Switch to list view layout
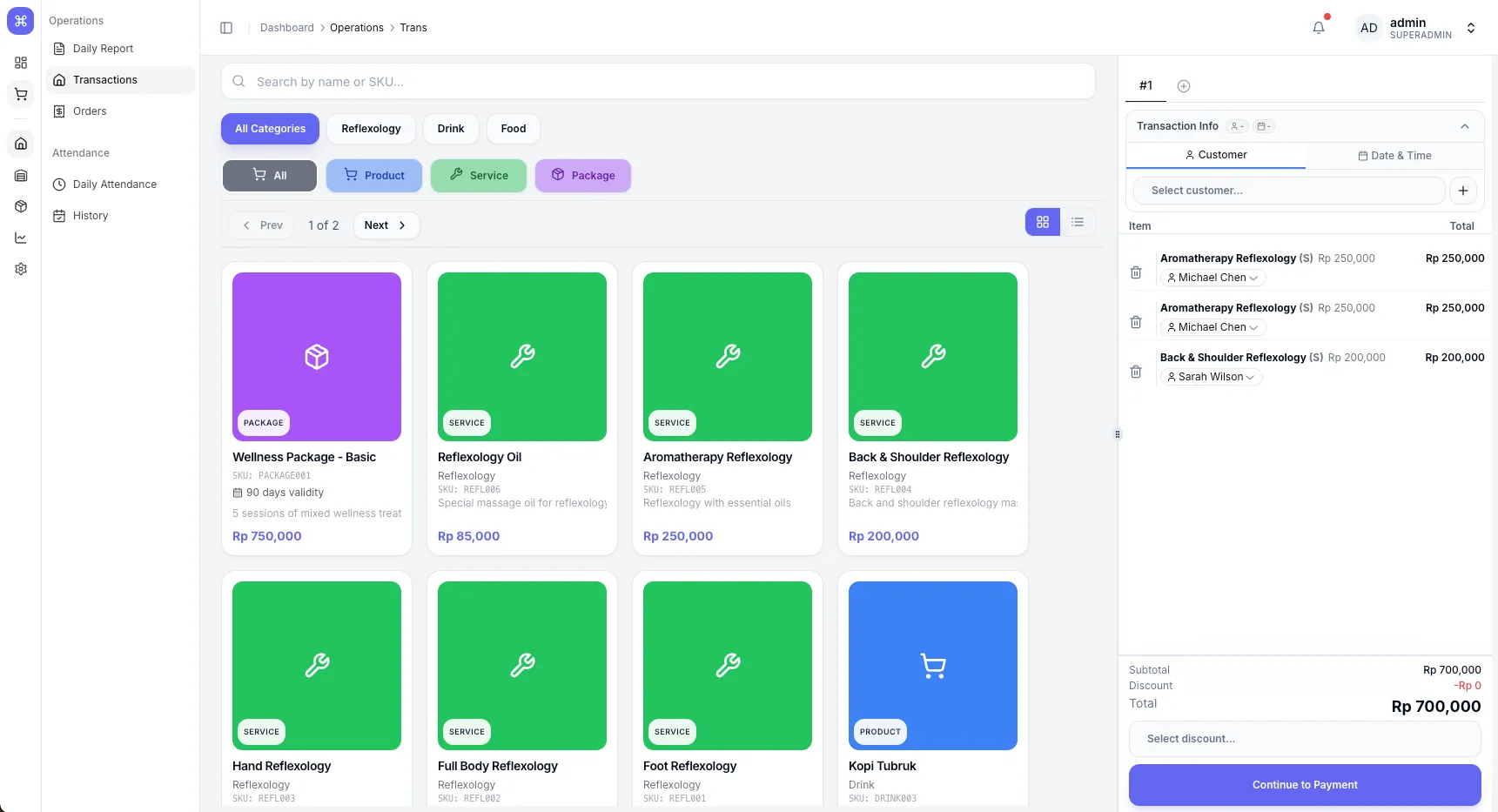Image resolution: width=1498 pixels, height=812 pixels. click(1078, 222)
